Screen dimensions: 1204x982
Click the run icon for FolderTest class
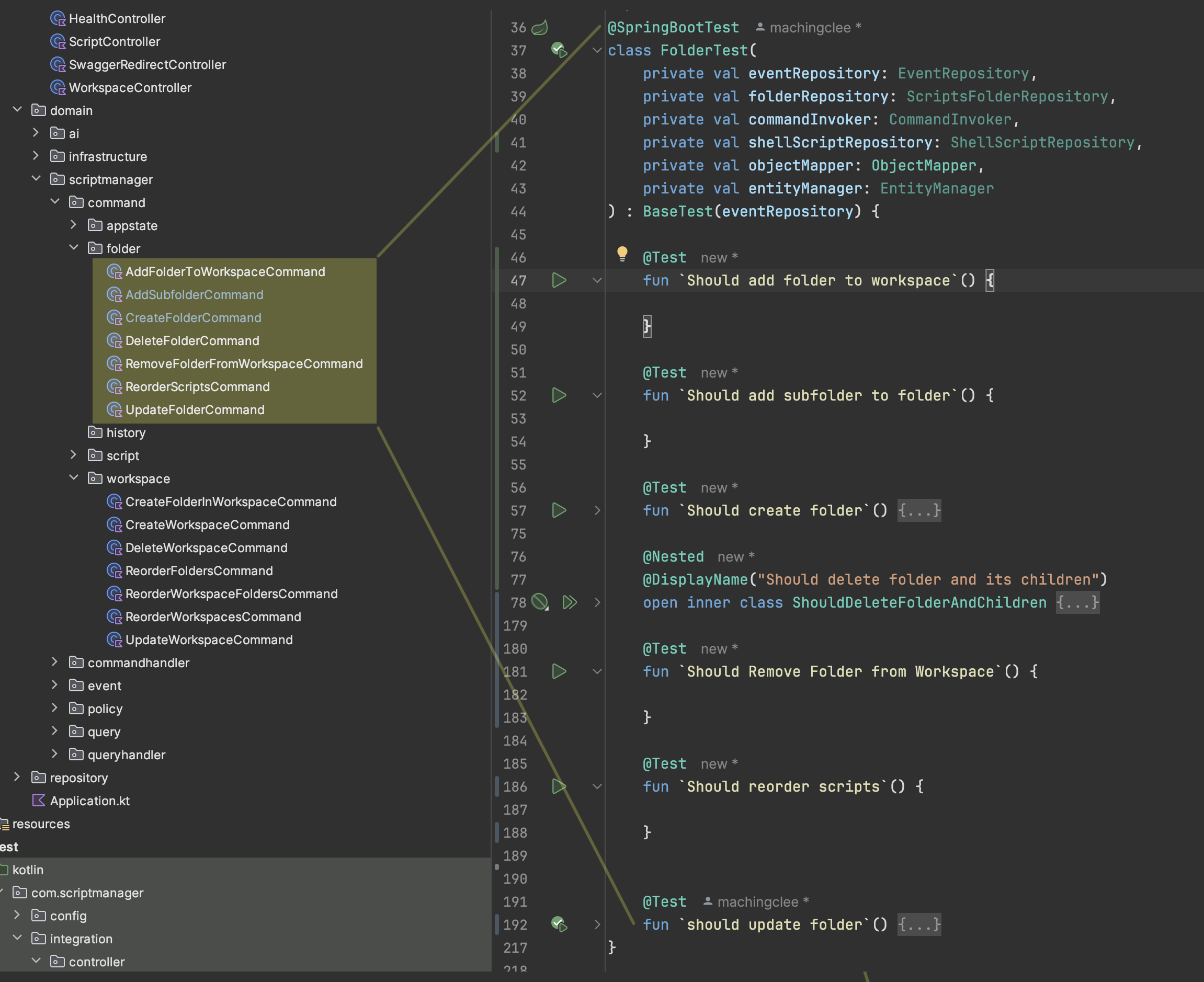tap(559, 50)
